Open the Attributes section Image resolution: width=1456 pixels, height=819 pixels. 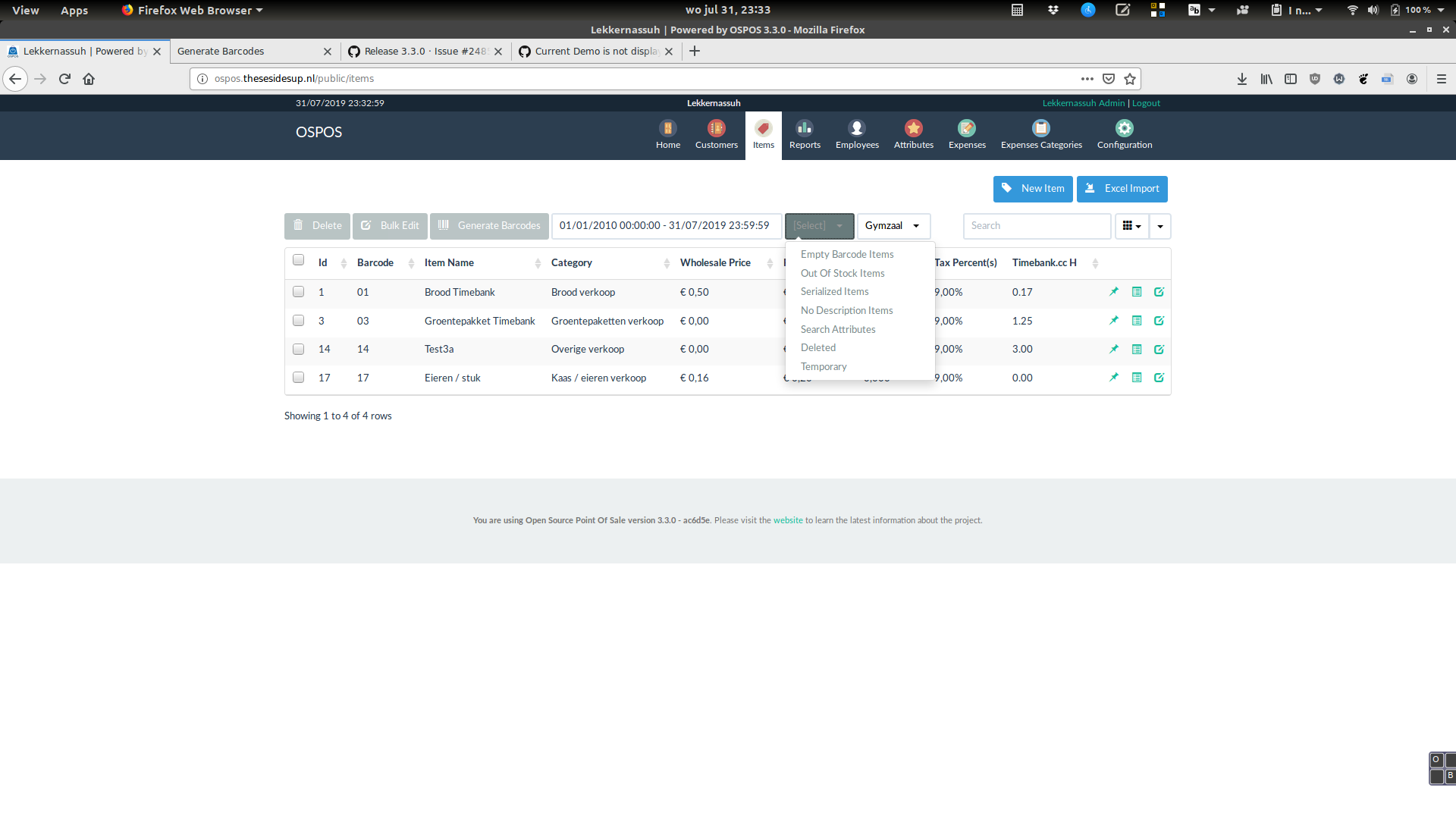tap(913, 135)
